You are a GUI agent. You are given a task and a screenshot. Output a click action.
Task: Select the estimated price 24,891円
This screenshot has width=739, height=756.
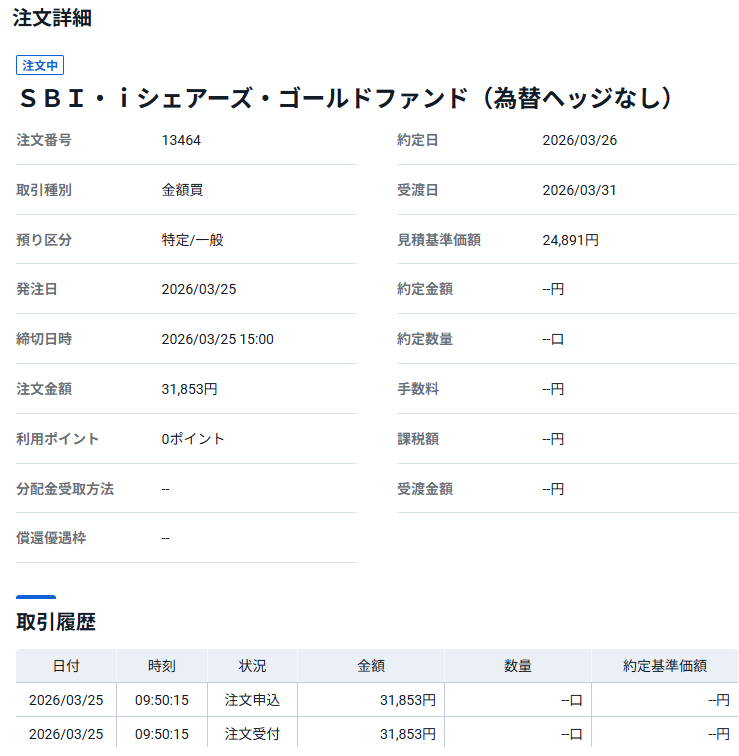(x=570, y=240)
